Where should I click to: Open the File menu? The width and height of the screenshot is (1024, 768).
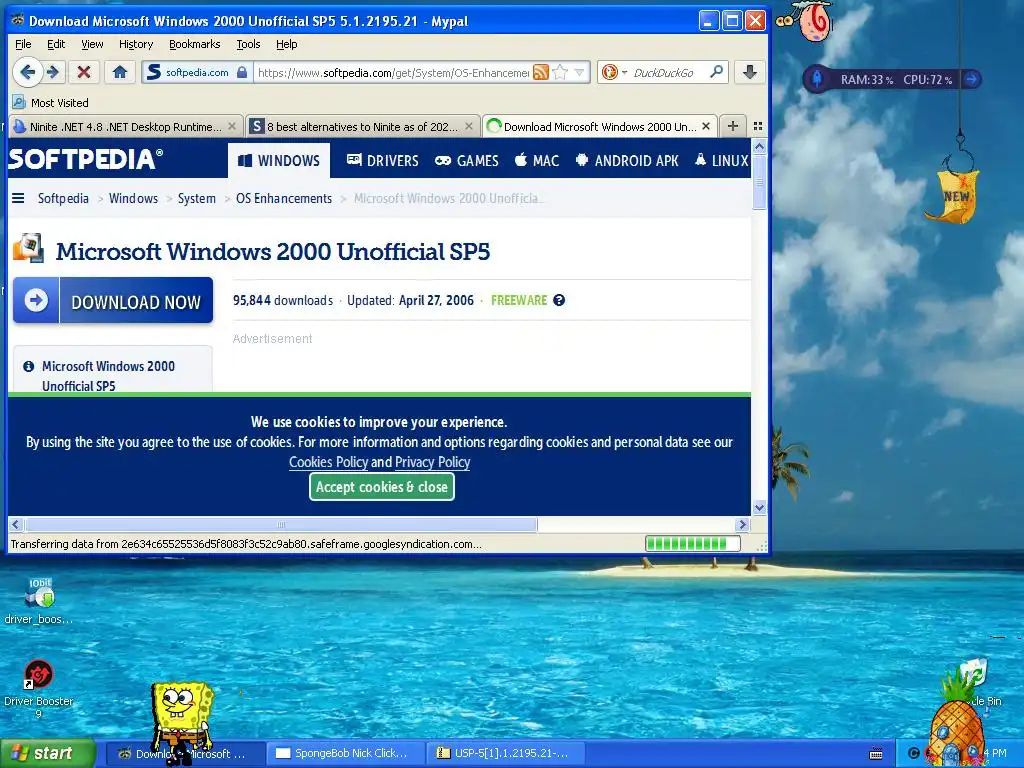coord(23,44)
